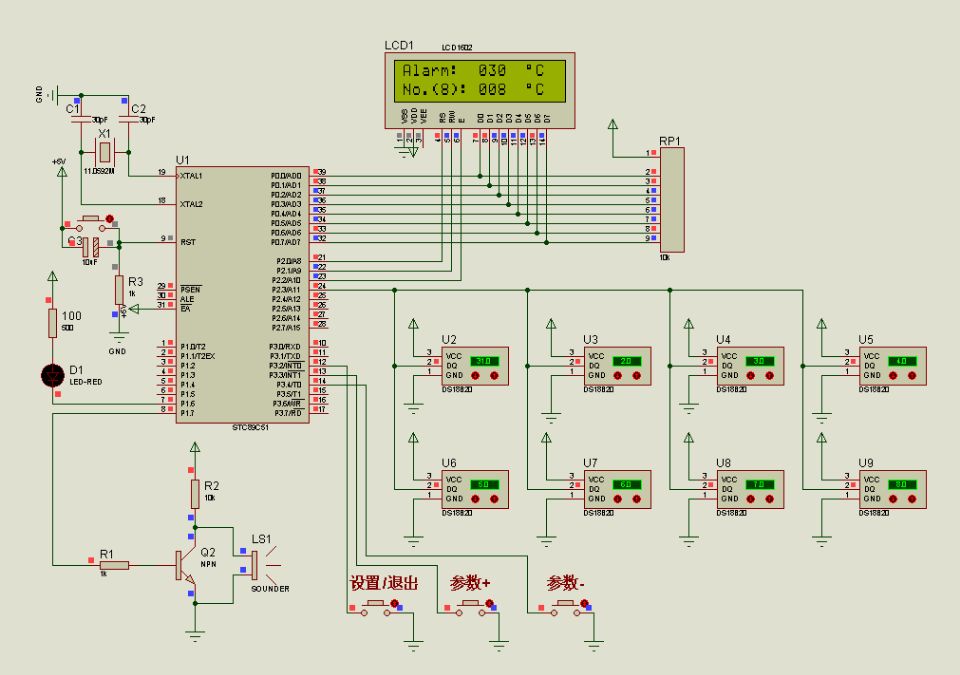Image resolution: width=960 pixels, height=675 pixels.
Task: Select pull-up resistor R2
Action: click(195, 494)
